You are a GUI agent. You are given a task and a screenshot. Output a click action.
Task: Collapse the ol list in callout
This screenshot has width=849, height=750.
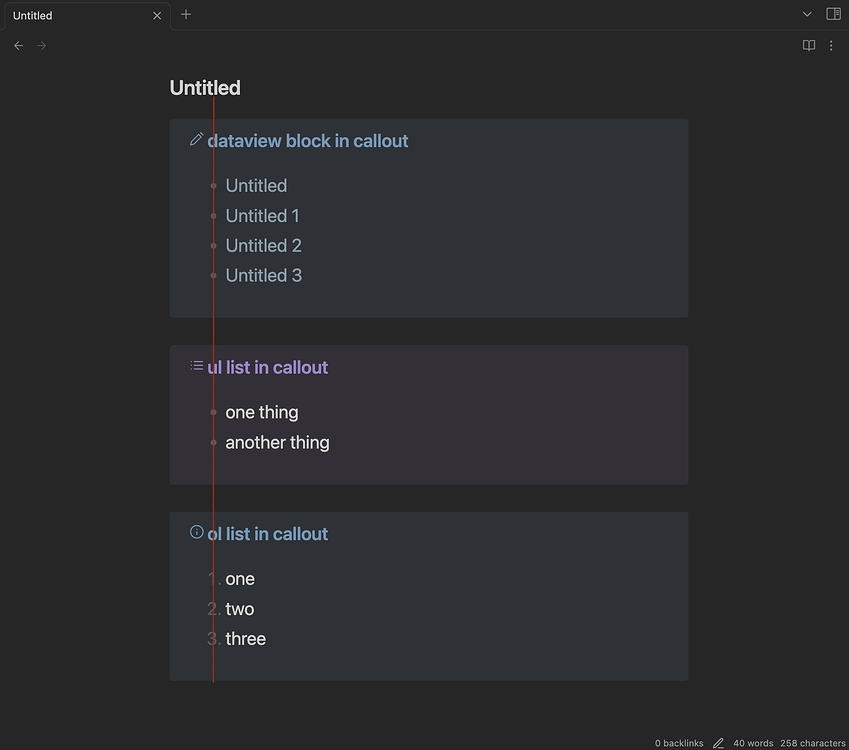(x=268, y=533)
